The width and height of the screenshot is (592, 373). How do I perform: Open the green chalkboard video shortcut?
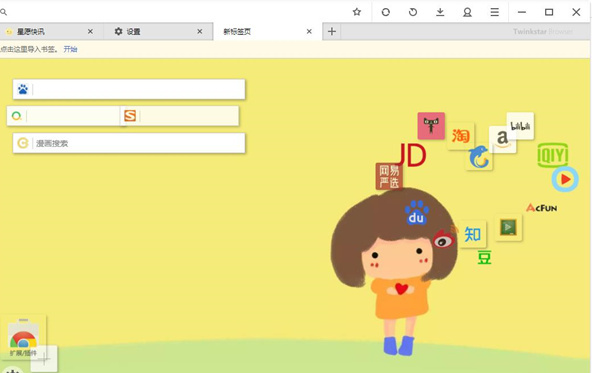pyautogui.click(x=508, y=228)
